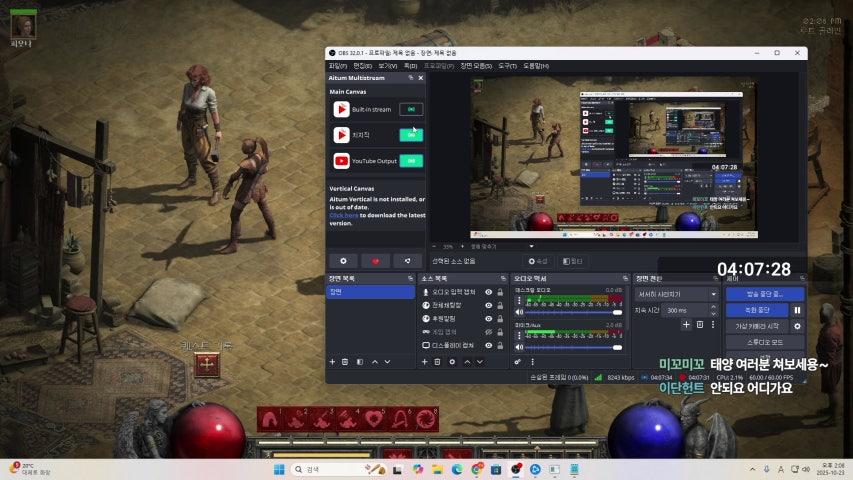Delete selected scene with trash icon

tap(346, 361)
